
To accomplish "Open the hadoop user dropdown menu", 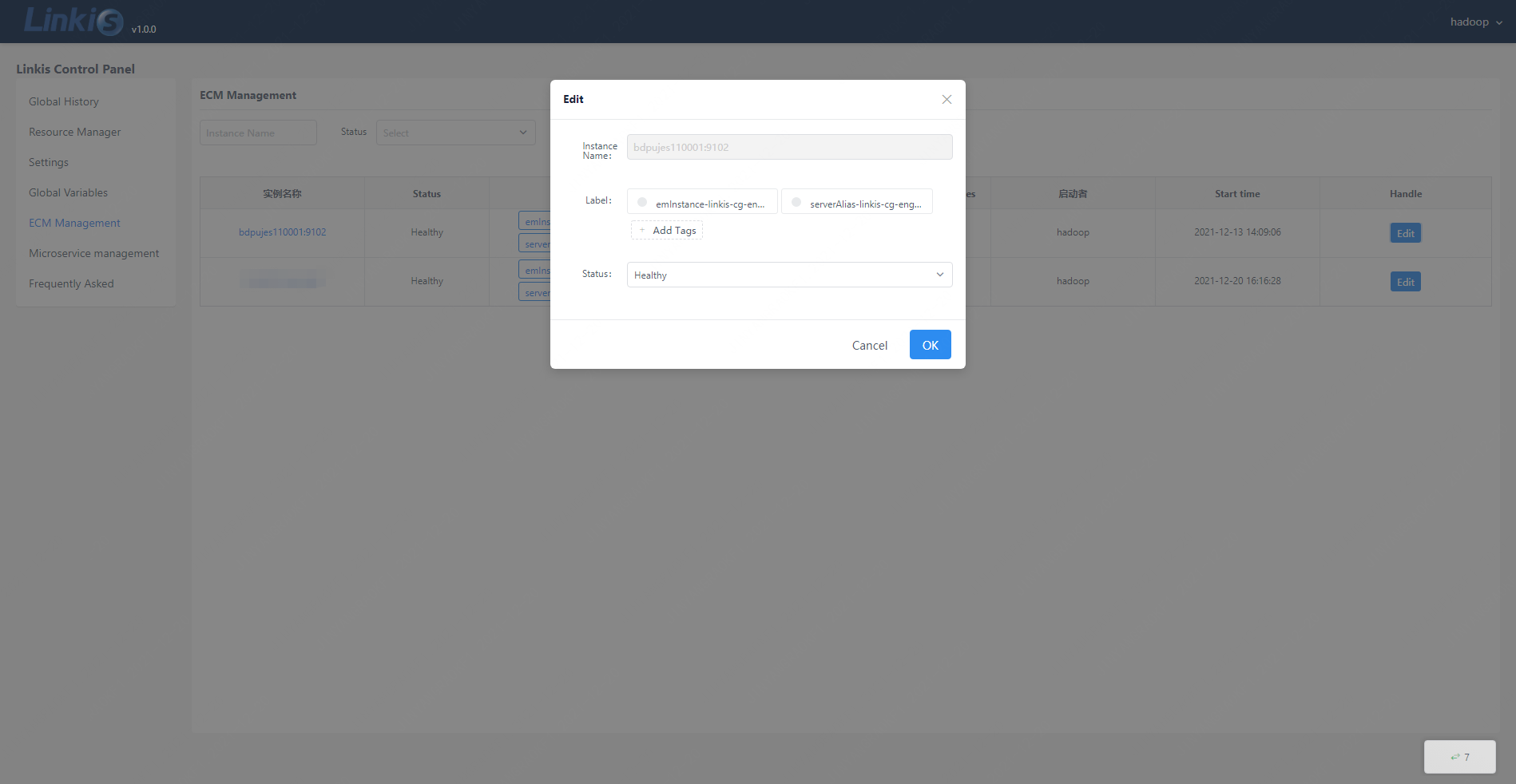I will [x=1475, y=22].
